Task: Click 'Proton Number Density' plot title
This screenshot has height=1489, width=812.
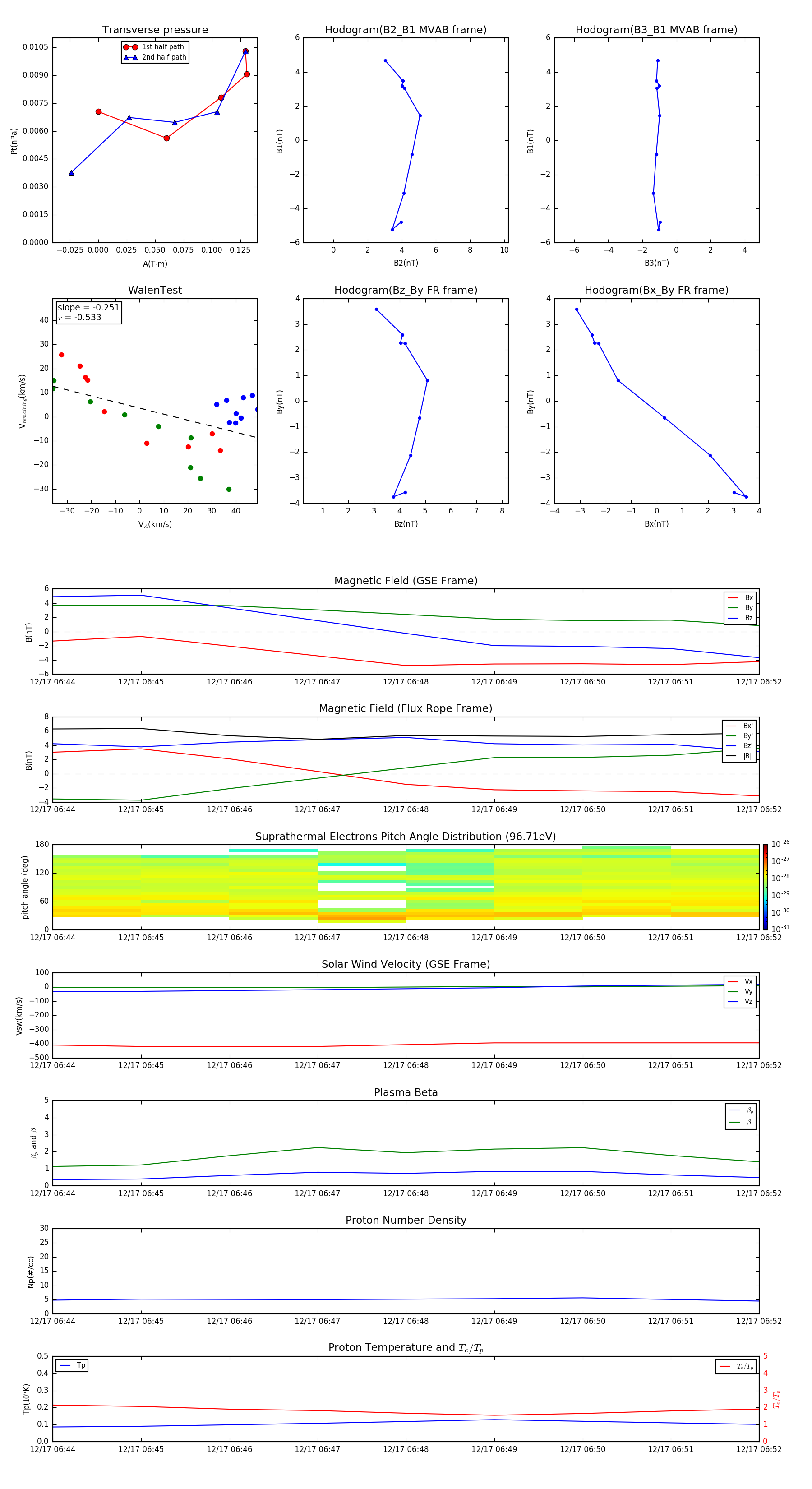Action: tap(406, 1220)
